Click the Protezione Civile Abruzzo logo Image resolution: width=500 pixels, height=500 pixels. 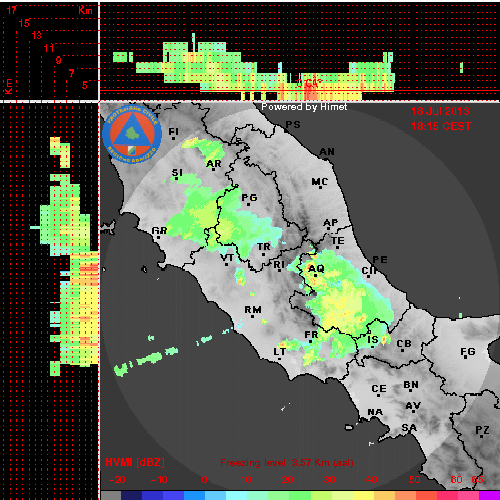click(132, 134)
